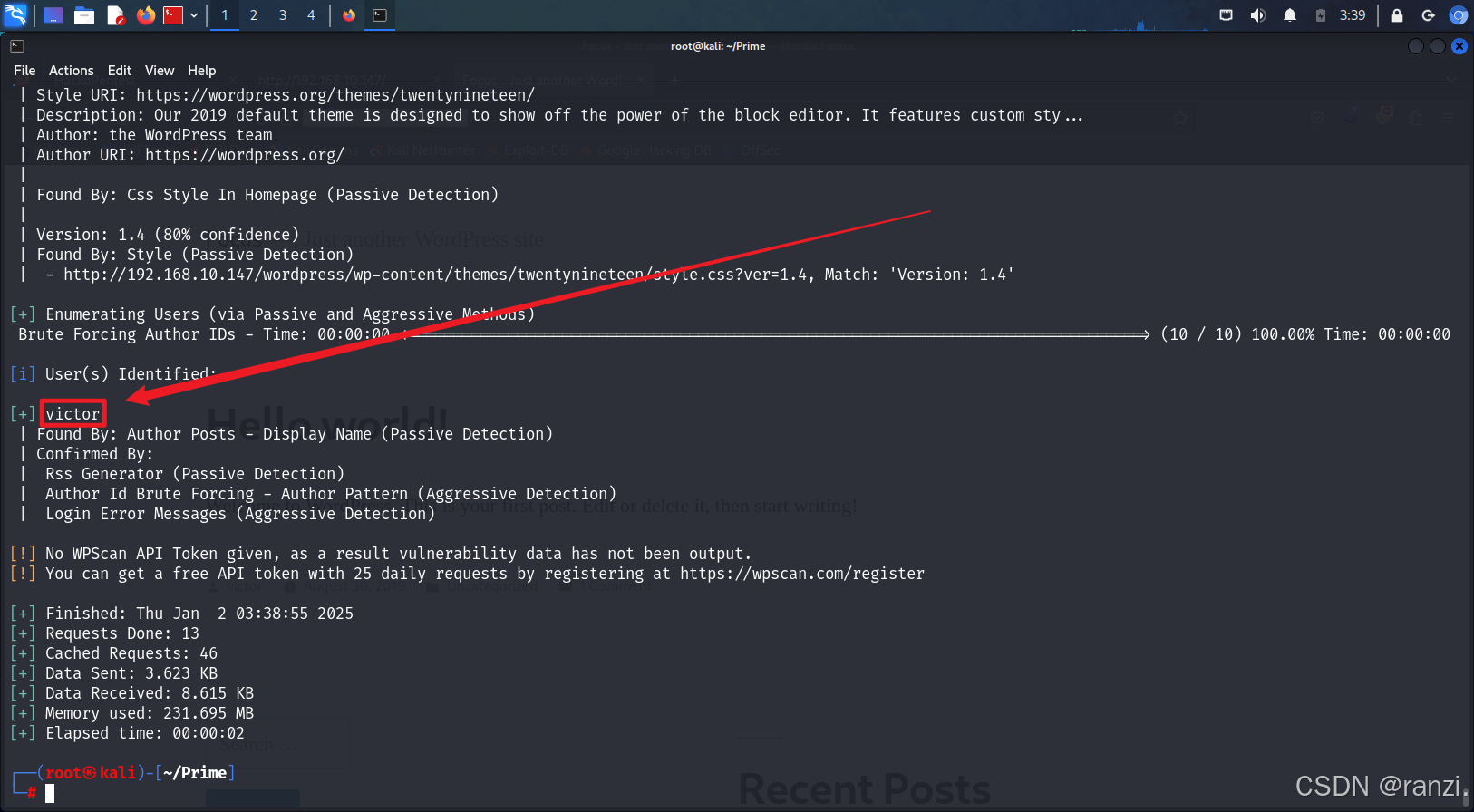Click the terminal window menu icon
1474x812 pixels.
pyautogui.click(x=17, y=46)
